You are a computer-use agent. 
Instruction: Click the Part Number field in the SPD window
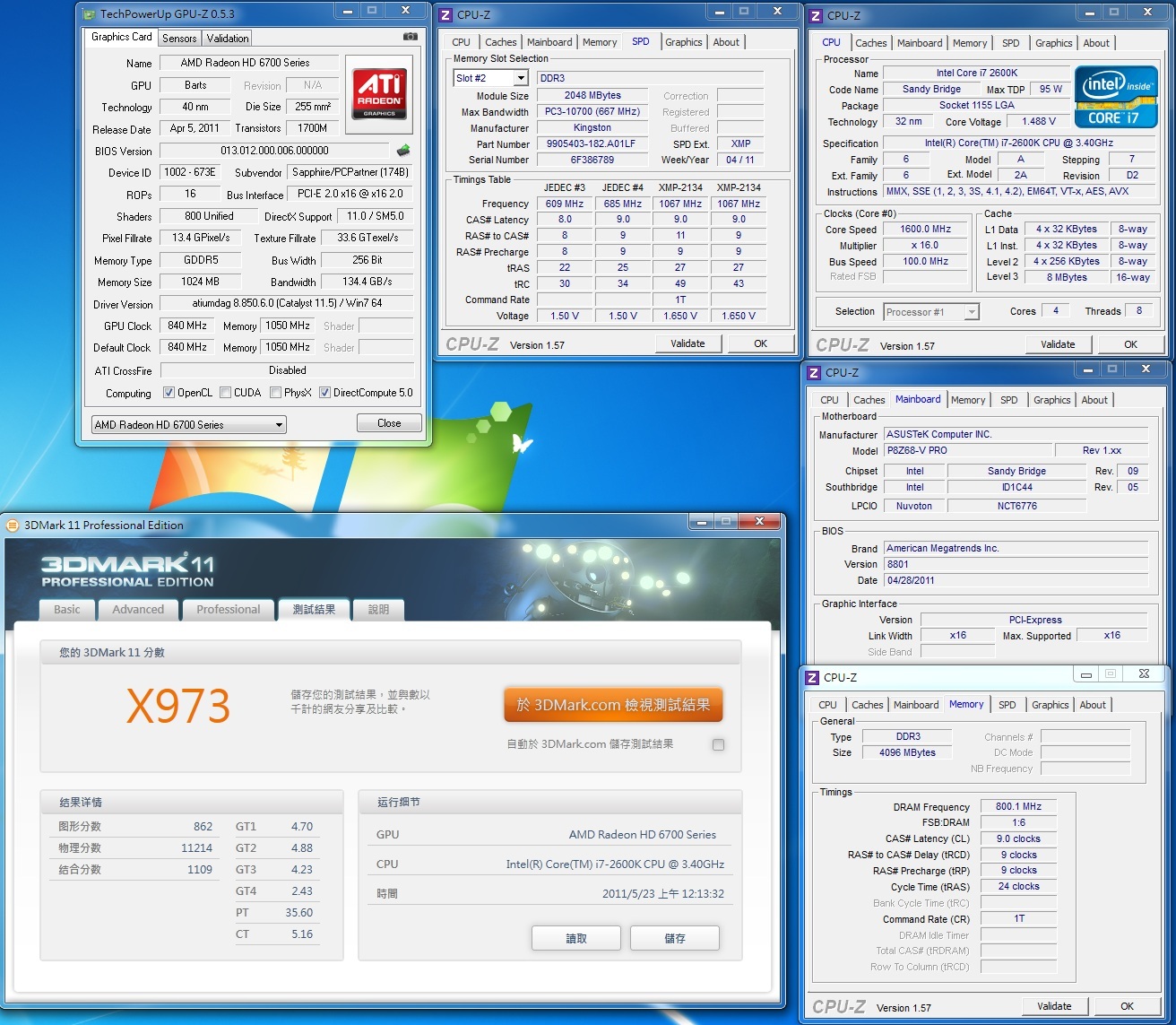(x=592, y=143)
